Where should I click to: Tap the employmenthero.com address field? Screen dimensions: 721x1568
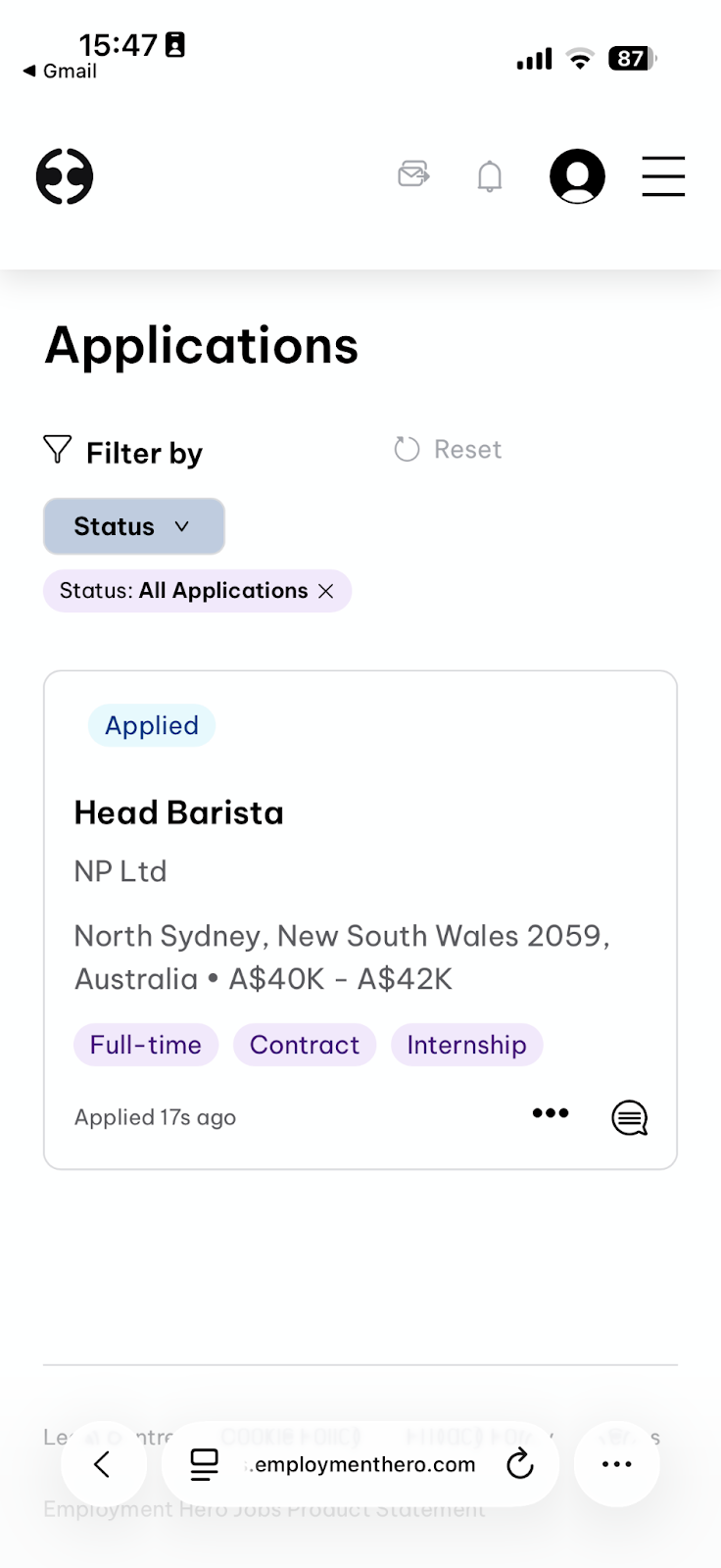point(360,1464)
